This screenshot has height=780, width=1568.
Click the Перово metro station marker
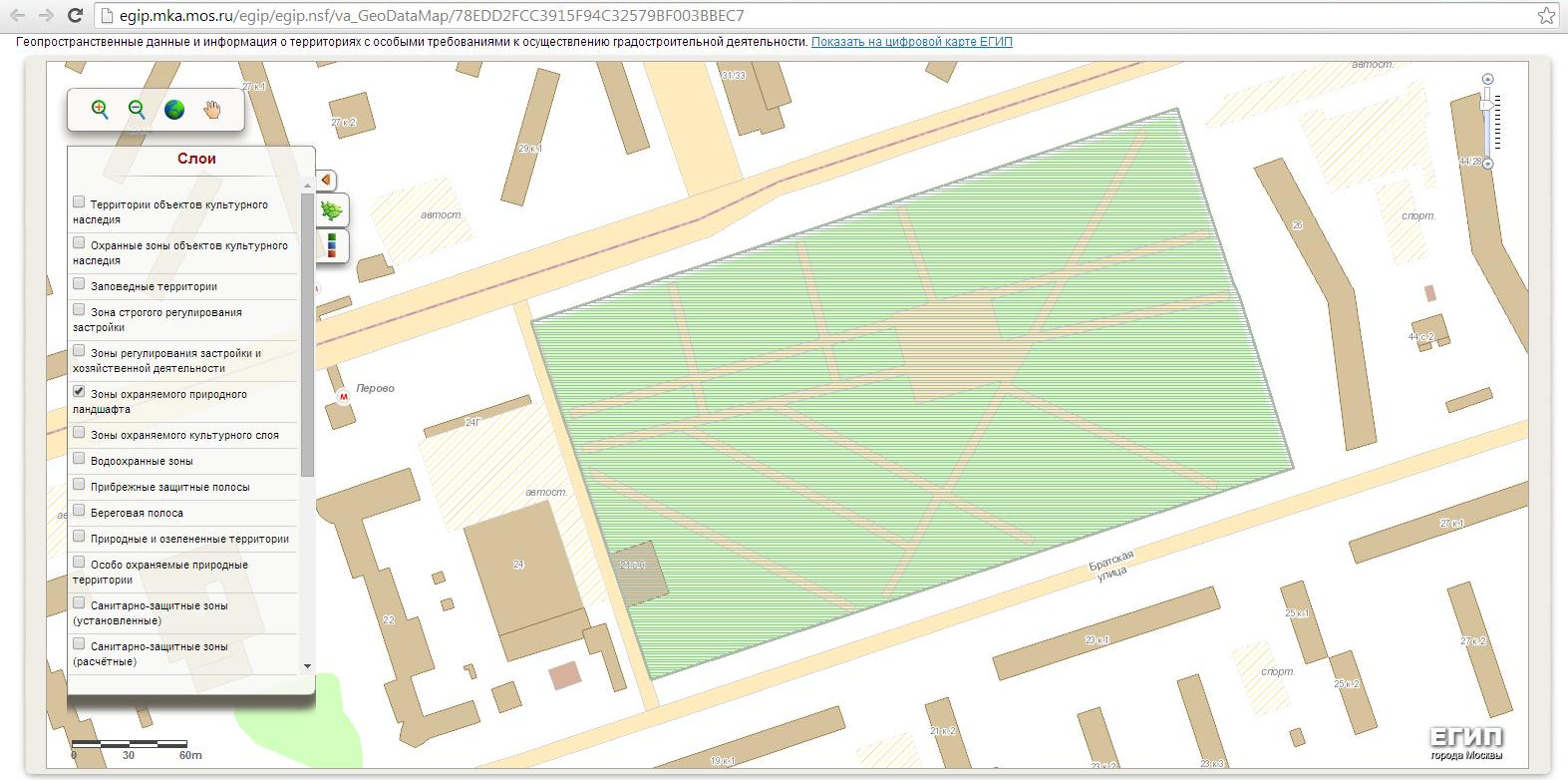tap(344, 397)
